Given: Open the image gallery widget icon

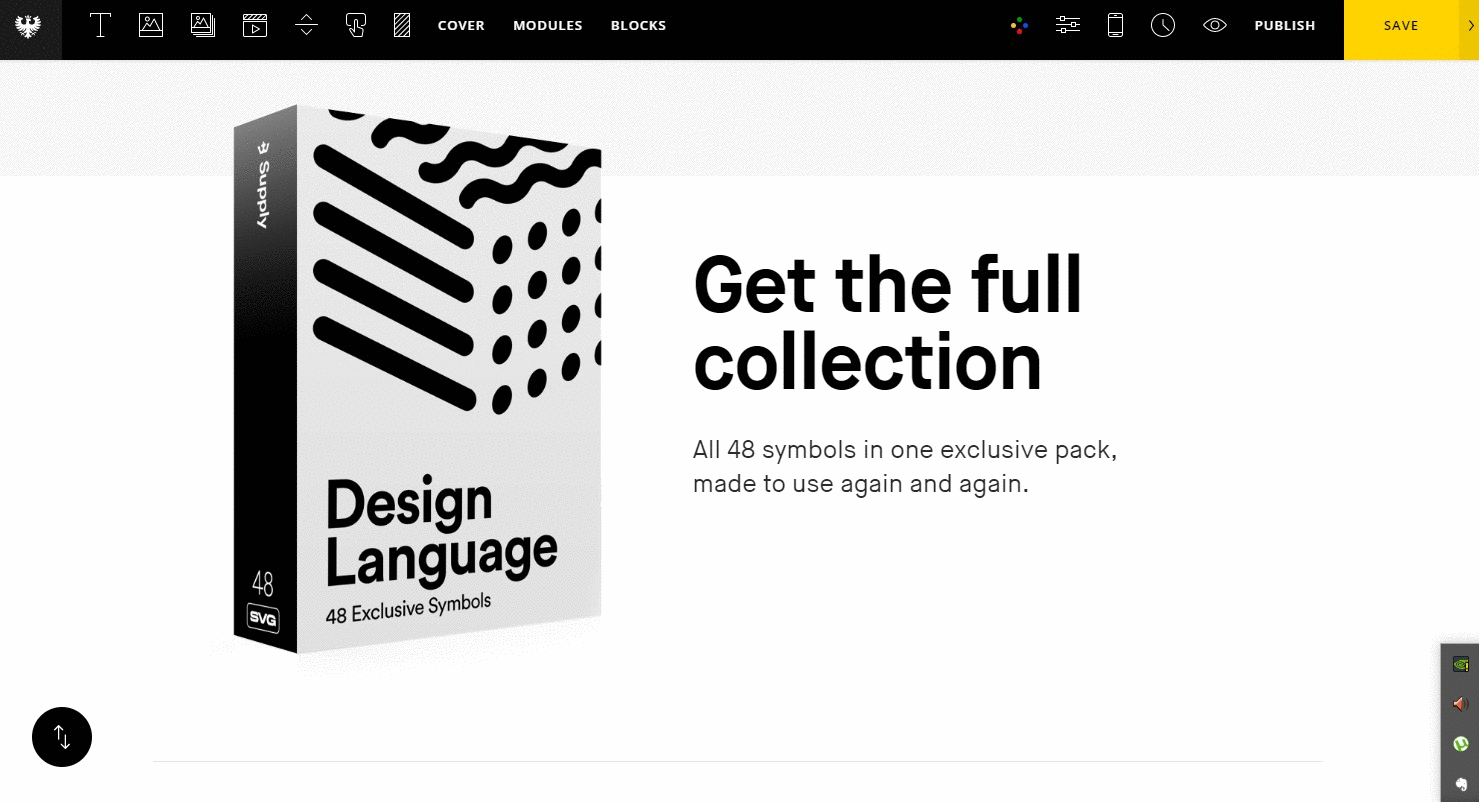Looking at the screenshot, I should (x=202, y=25).
